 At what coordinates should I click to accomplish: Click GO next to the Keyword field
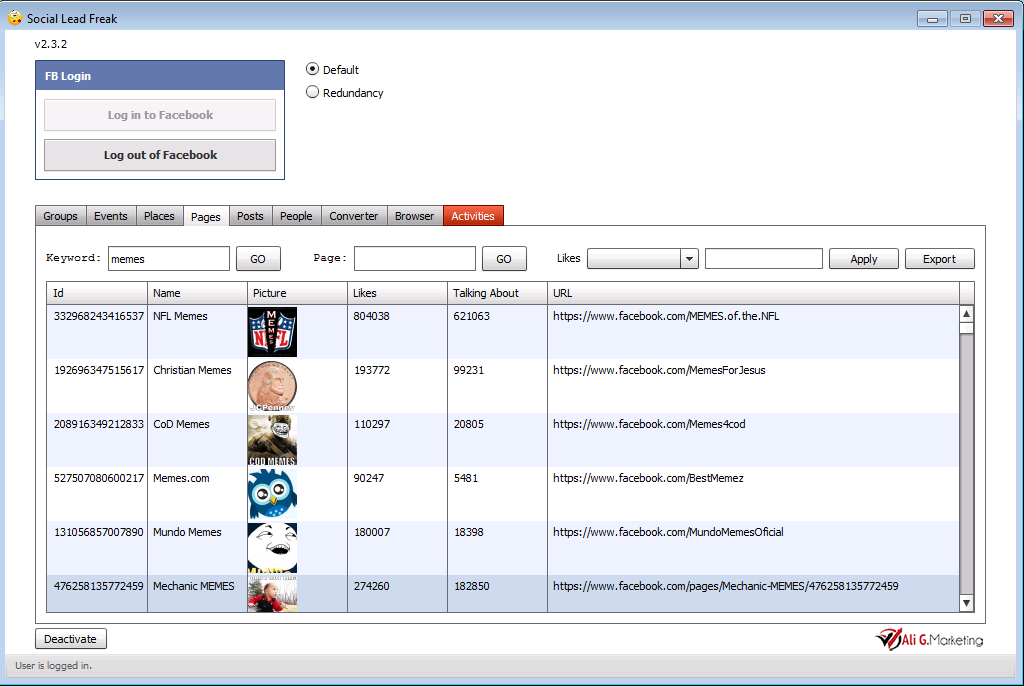click(x=258, y=259)
